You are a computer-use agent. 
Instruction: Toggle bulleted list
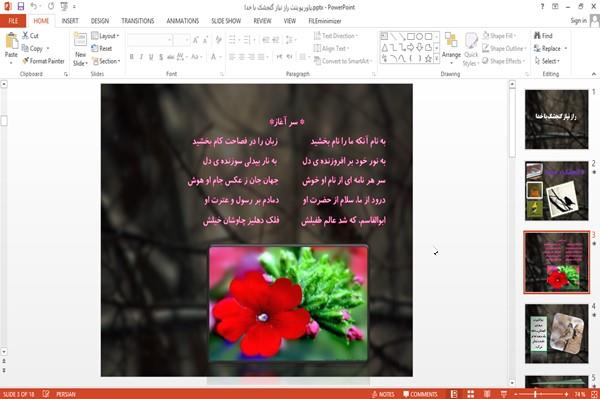point(233,39)
